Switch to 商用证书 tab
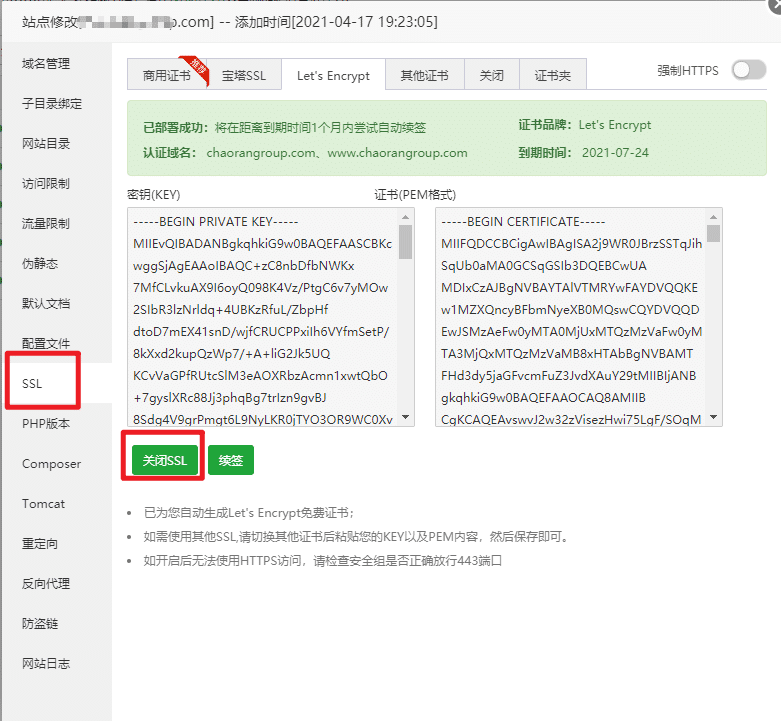This screenshot has height=721, width=781. [x=167, y=75]
